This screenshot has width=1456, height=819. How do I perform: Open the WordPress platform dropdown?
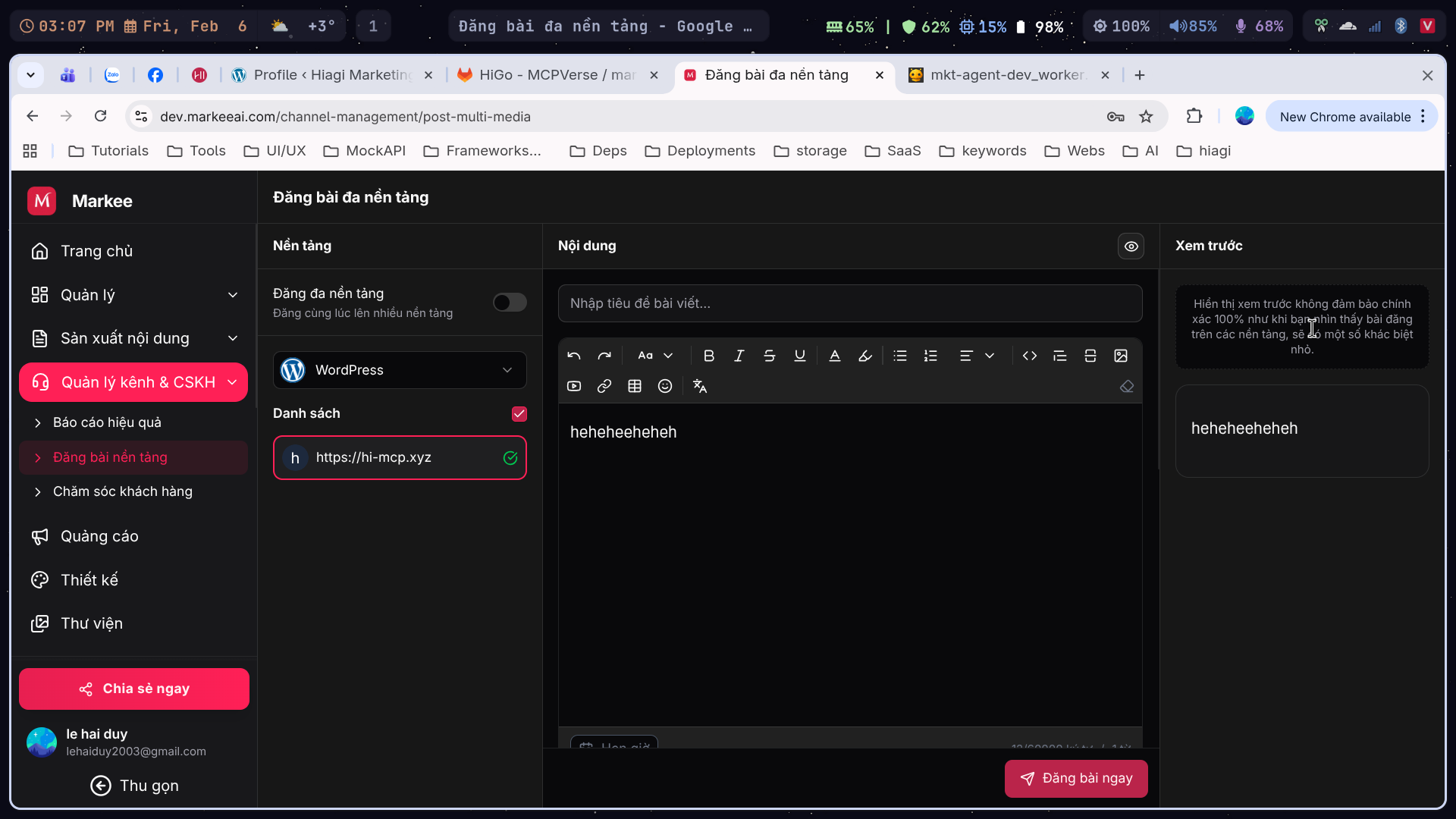tap(400, 370)
